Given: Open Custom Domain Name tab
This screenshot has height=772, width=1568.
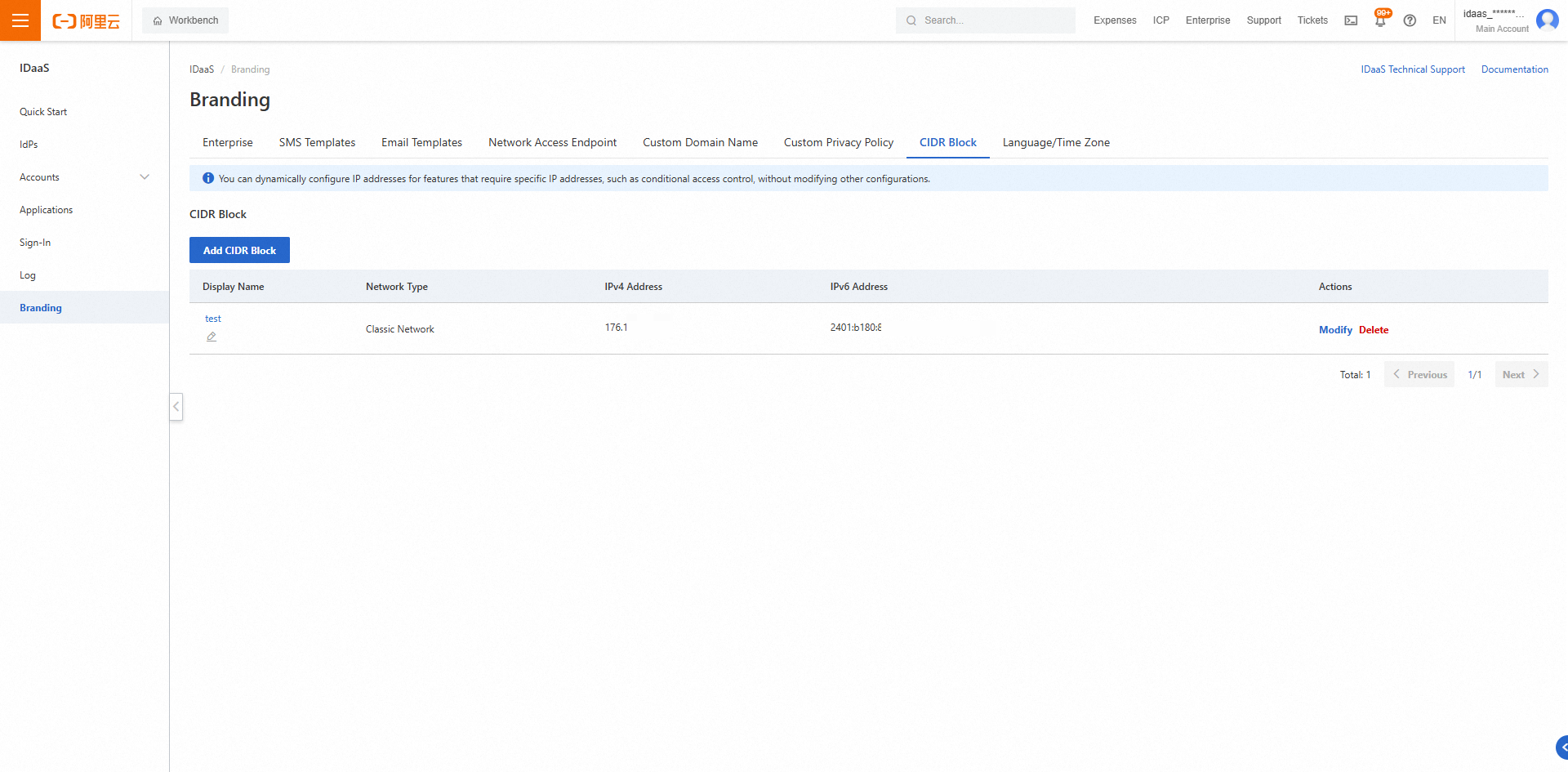Looking at the screenshot, I should coord(700,142).
